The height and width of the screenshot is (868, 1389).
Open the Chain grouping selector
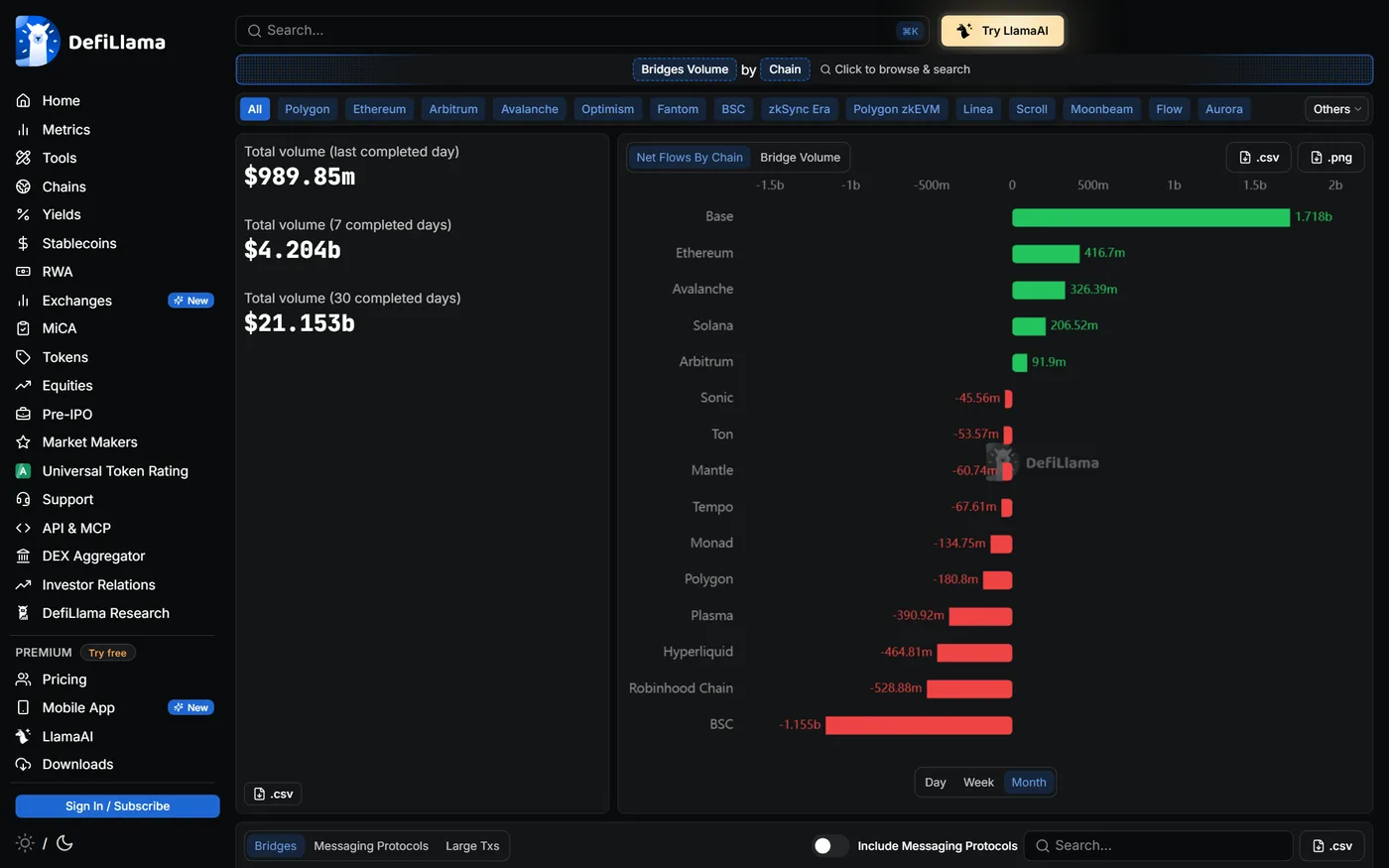tap(785, 69)
